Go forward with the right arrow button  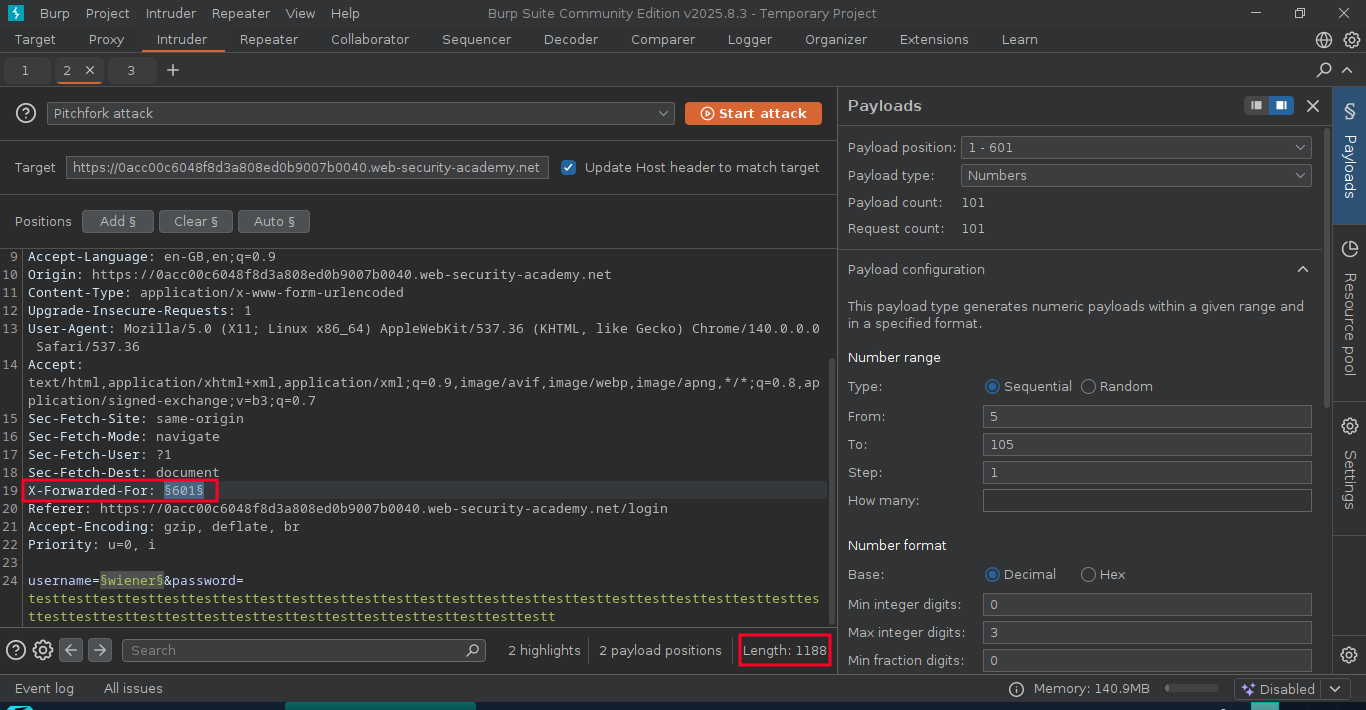[100, 650]
